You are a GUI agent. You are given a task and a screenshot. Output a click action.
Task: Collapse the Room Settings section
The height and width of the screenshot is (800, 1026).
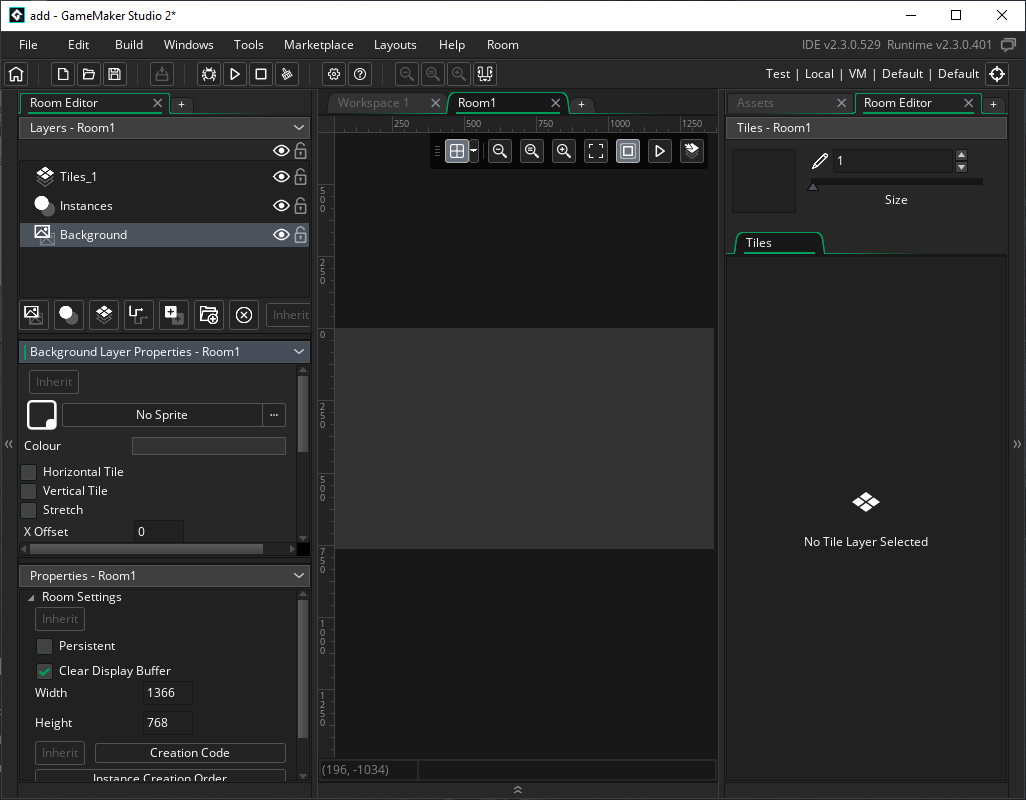click(31, 597)
